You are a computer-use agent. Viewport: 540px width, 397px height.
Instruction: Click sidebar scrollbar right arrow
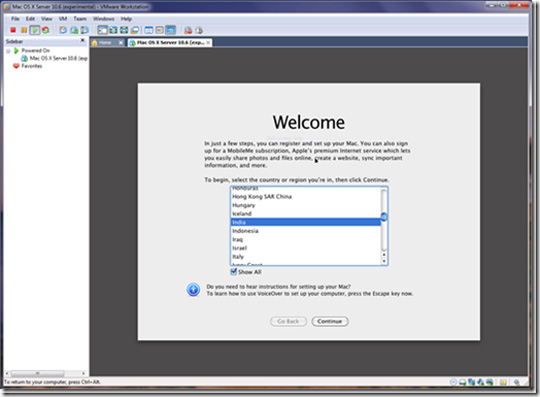(x=83, y=373)
